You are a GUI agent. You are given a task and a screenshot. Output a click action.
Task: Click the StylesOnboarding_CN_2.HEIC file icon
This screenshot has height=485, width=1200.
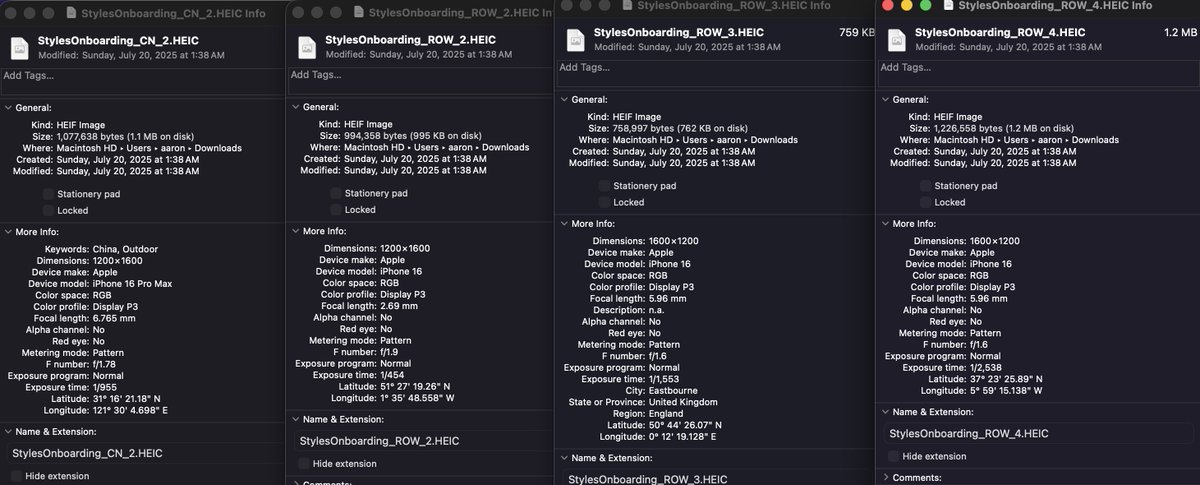coord(19,48)
